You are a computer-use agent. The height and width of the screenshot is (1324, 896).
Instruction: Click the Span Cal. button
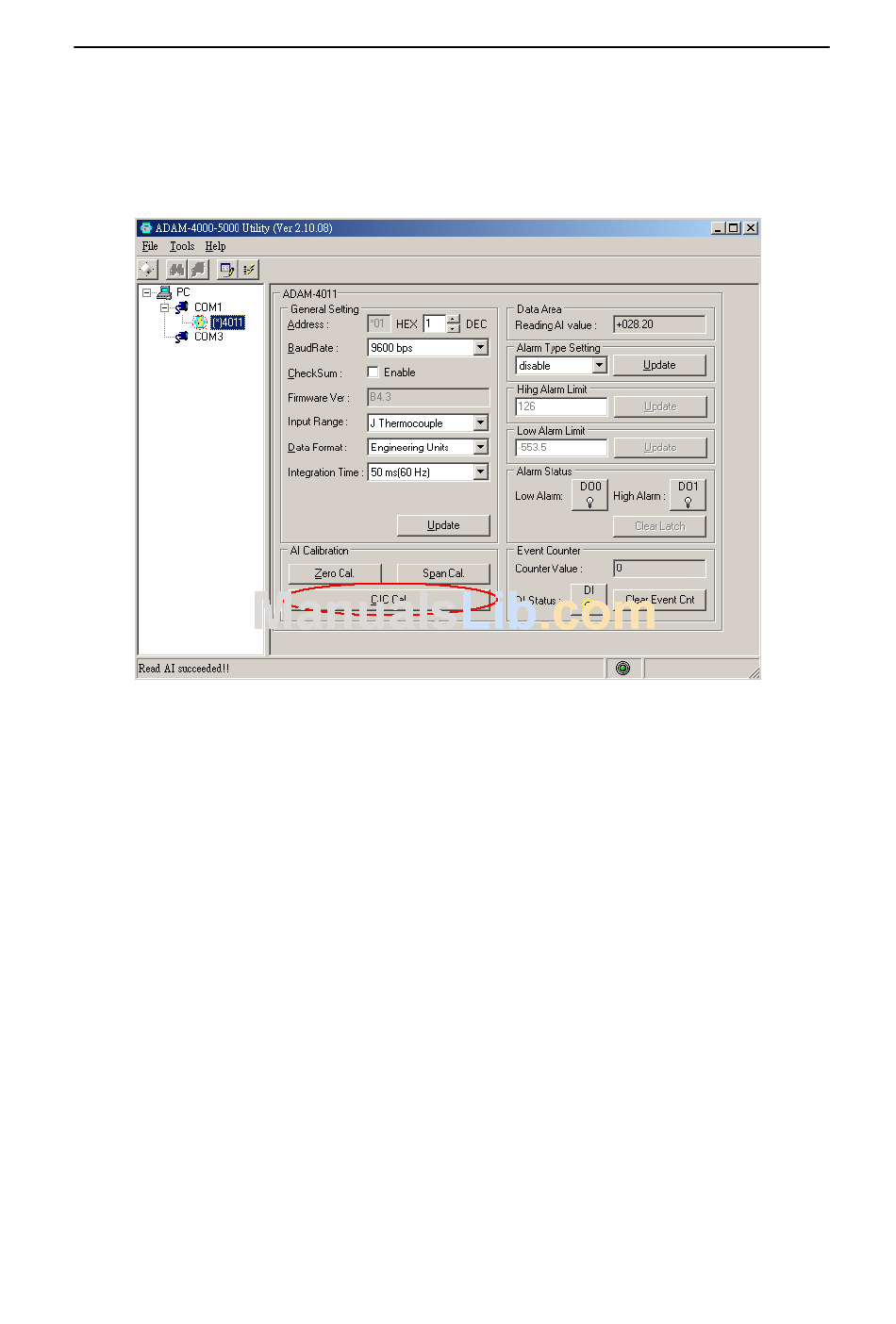tap(443, 573)
